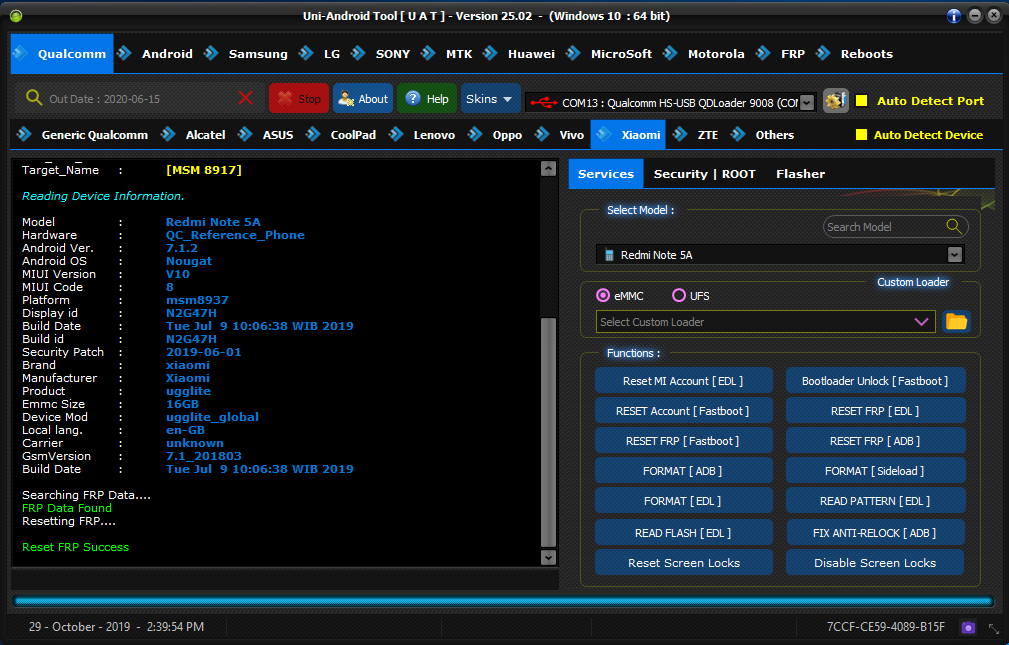This screenshot has width=1009, height=645.
Task: Click RESET FRP [ EDL ] button
Action: pyautogui.click(x=875, y=411)
